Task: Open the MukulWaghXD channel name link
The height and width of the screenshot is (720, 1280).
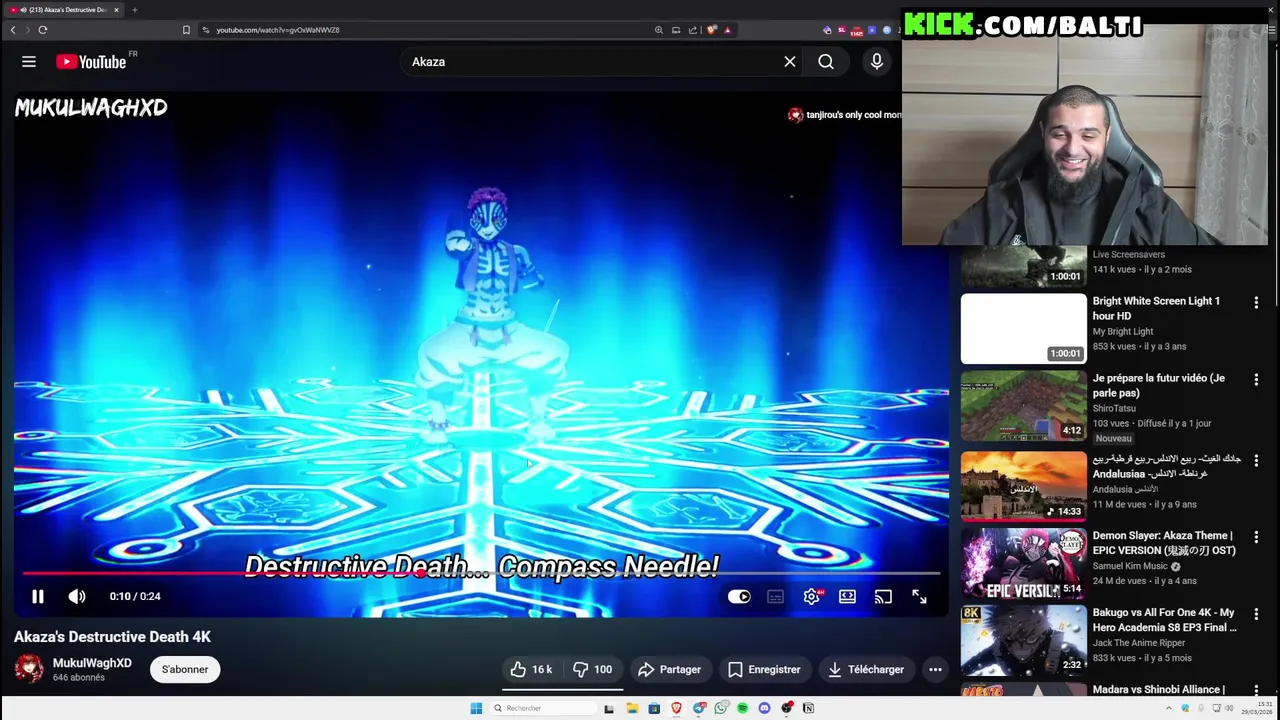Action: click(x=92, y=663)
